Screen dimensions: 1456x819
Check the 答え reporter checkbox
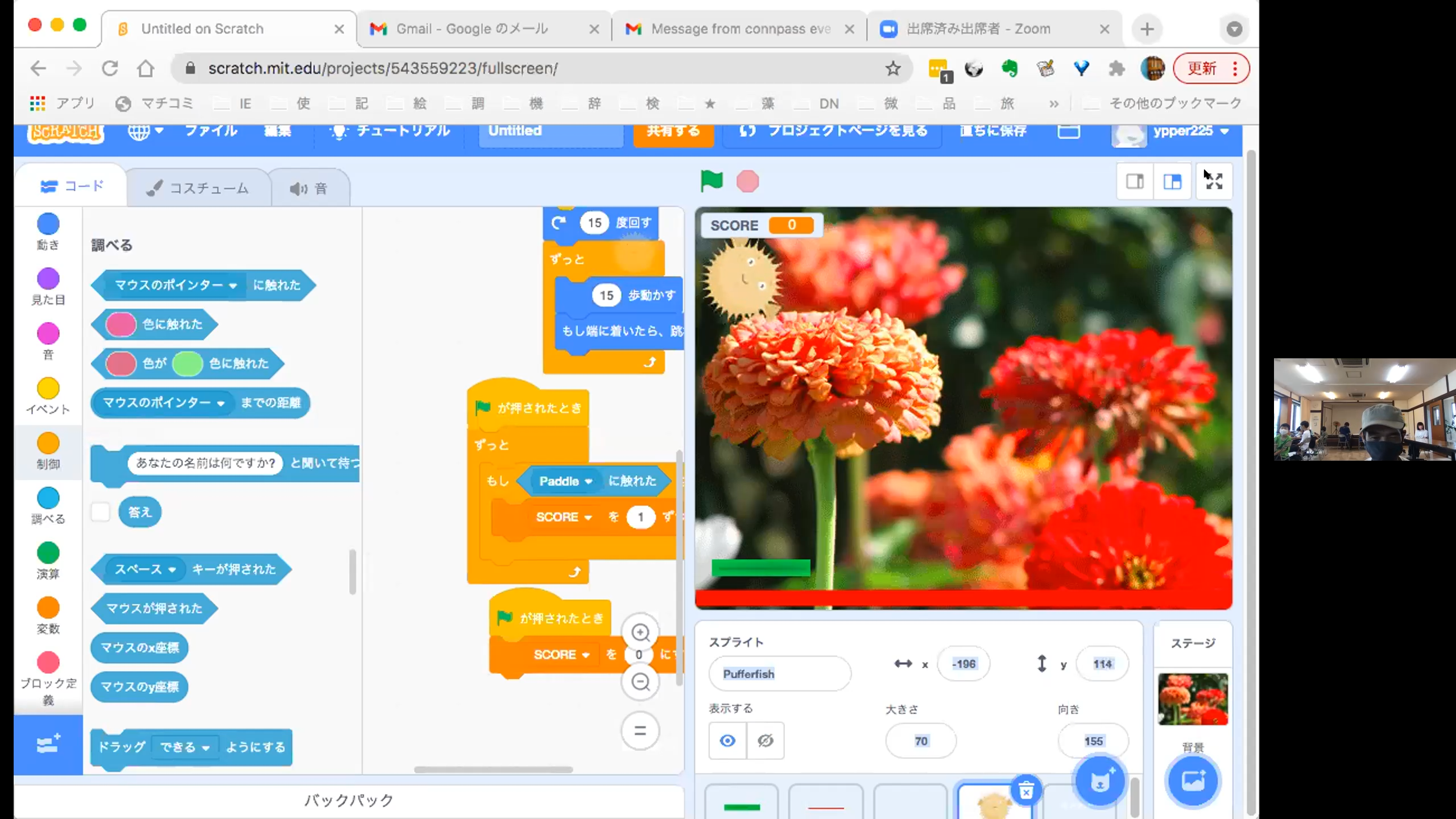click(x=101, y=512)
